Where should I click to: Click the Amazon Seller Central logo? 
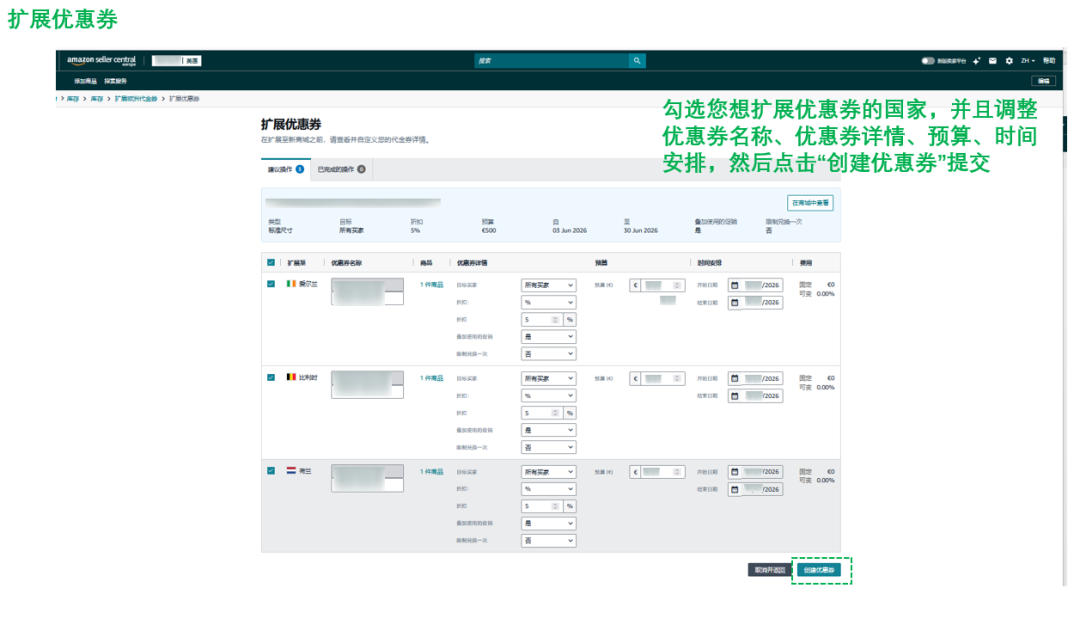(x=101, y=61)
